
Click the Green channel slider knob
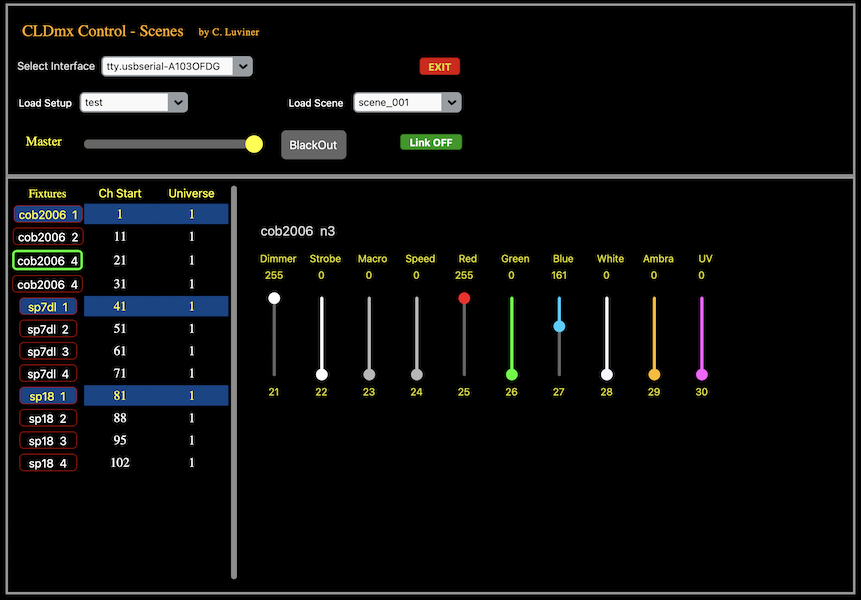512,374
